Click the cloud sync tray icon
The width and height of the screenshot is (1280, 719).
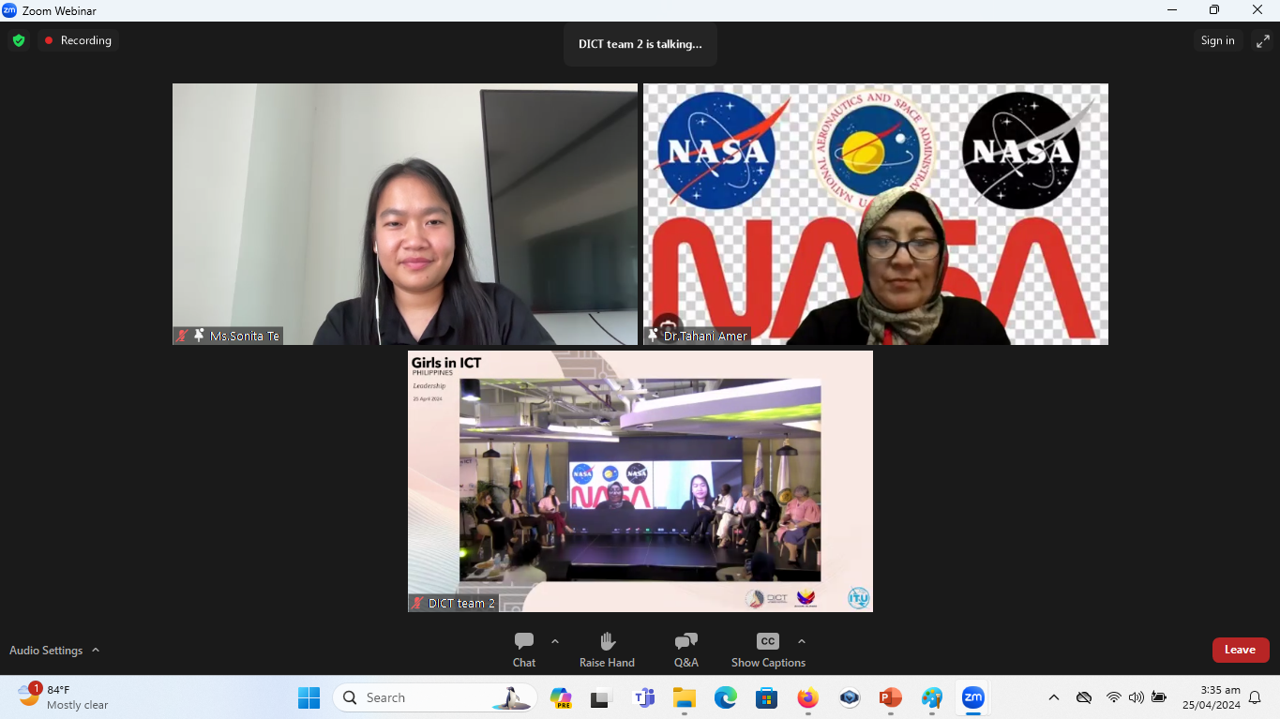[x=1084, y=698]
